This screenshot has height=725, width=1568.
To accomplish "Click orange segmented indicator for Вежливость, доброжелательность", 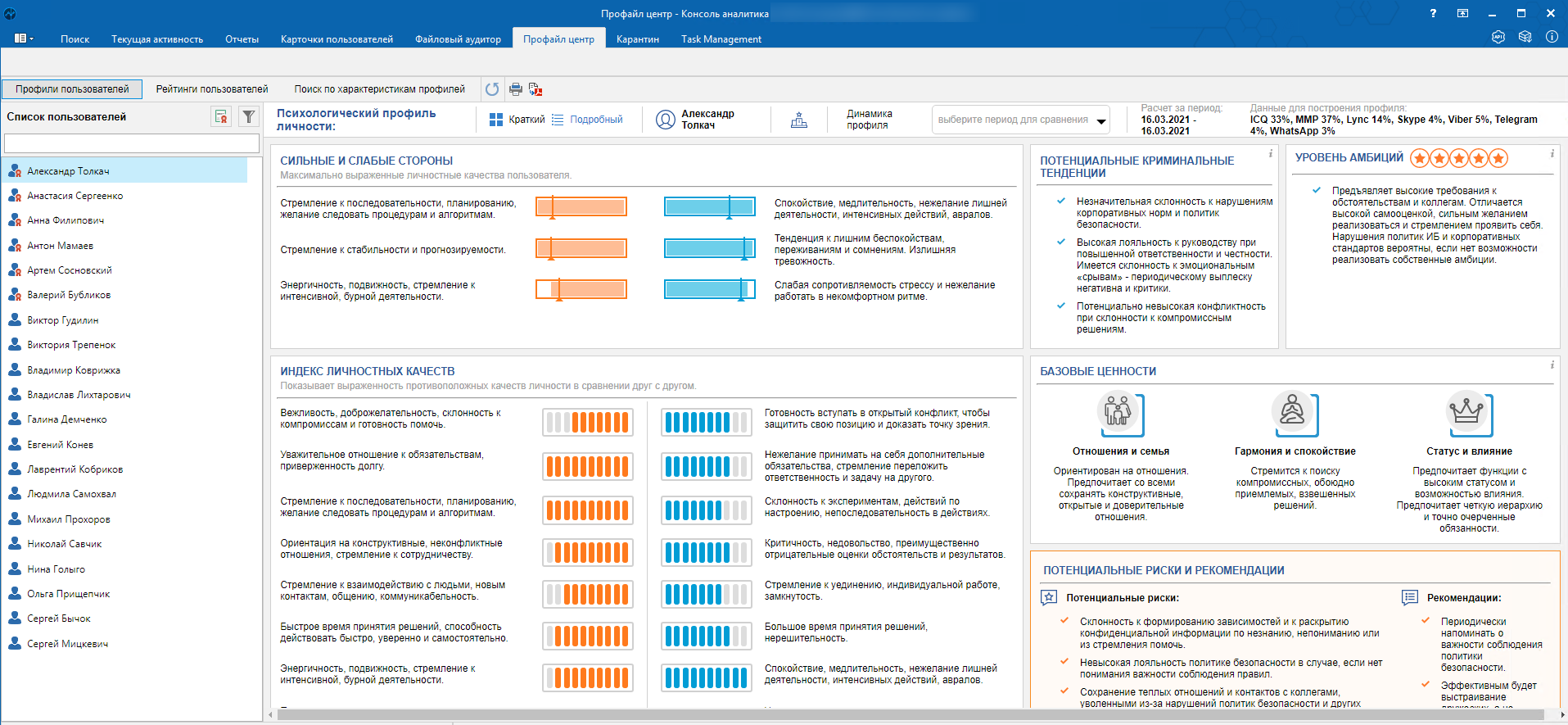I will [x=588, y=422].
